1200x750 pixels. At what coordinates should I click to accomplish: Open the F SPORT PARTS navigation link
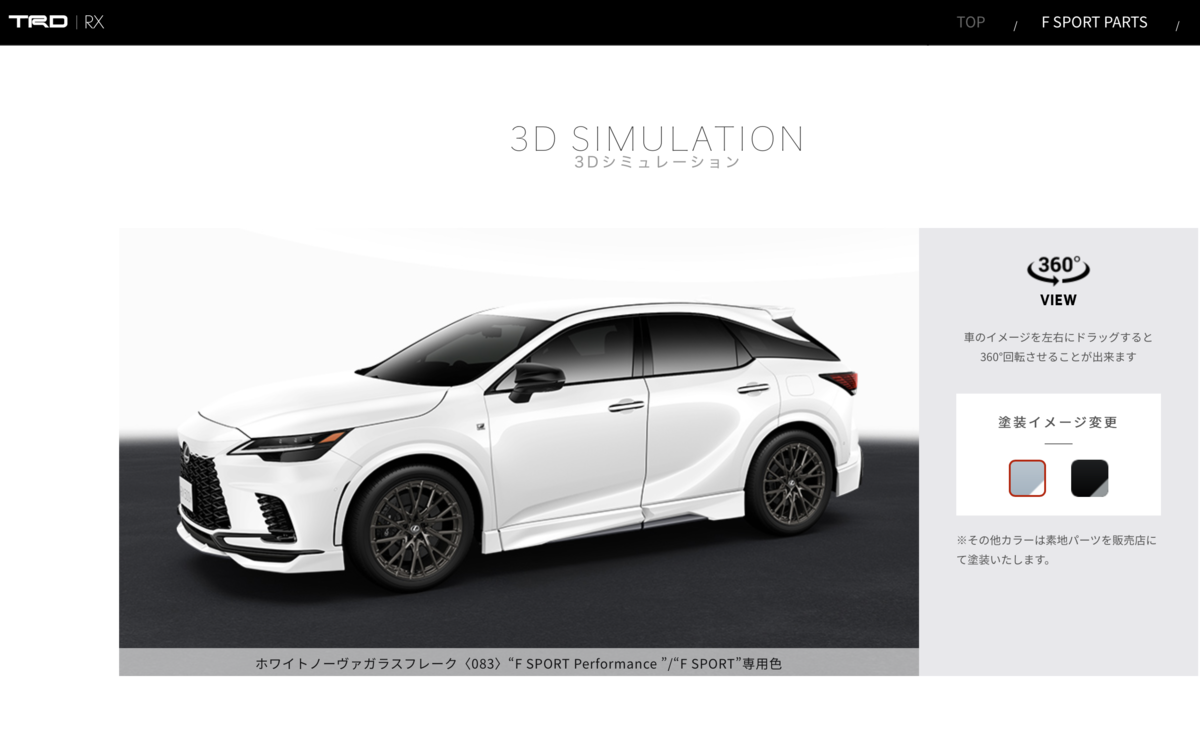pos(1094,22)
